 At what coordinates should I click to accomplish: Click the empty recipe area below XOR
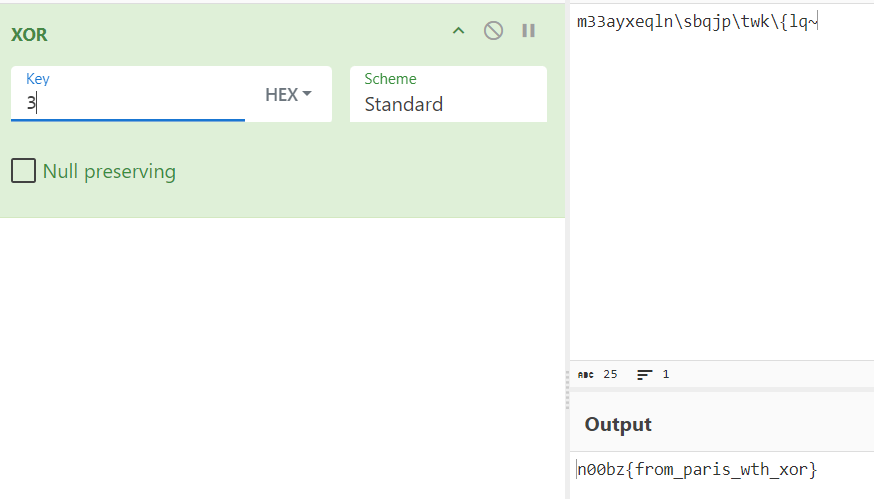coord(282,350)
